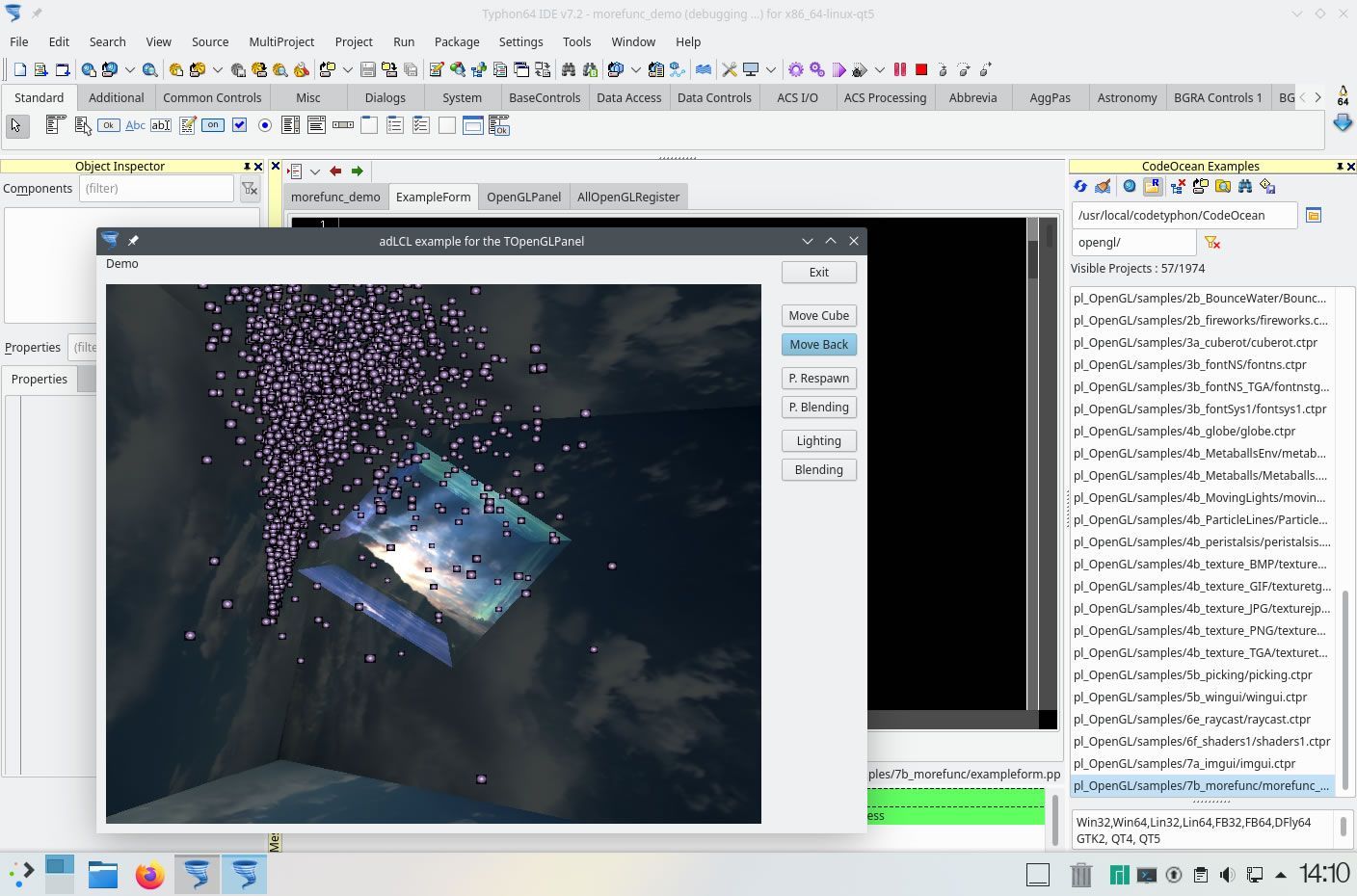Select the TScrollBar palette component
This screenshot has width=1357, height=896.
343,125
